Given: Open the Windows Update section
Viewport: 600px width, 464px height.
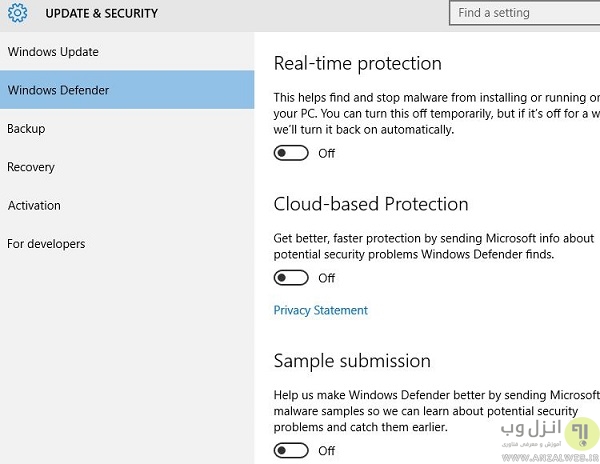Looking at the screenshot, I should 53,52.
